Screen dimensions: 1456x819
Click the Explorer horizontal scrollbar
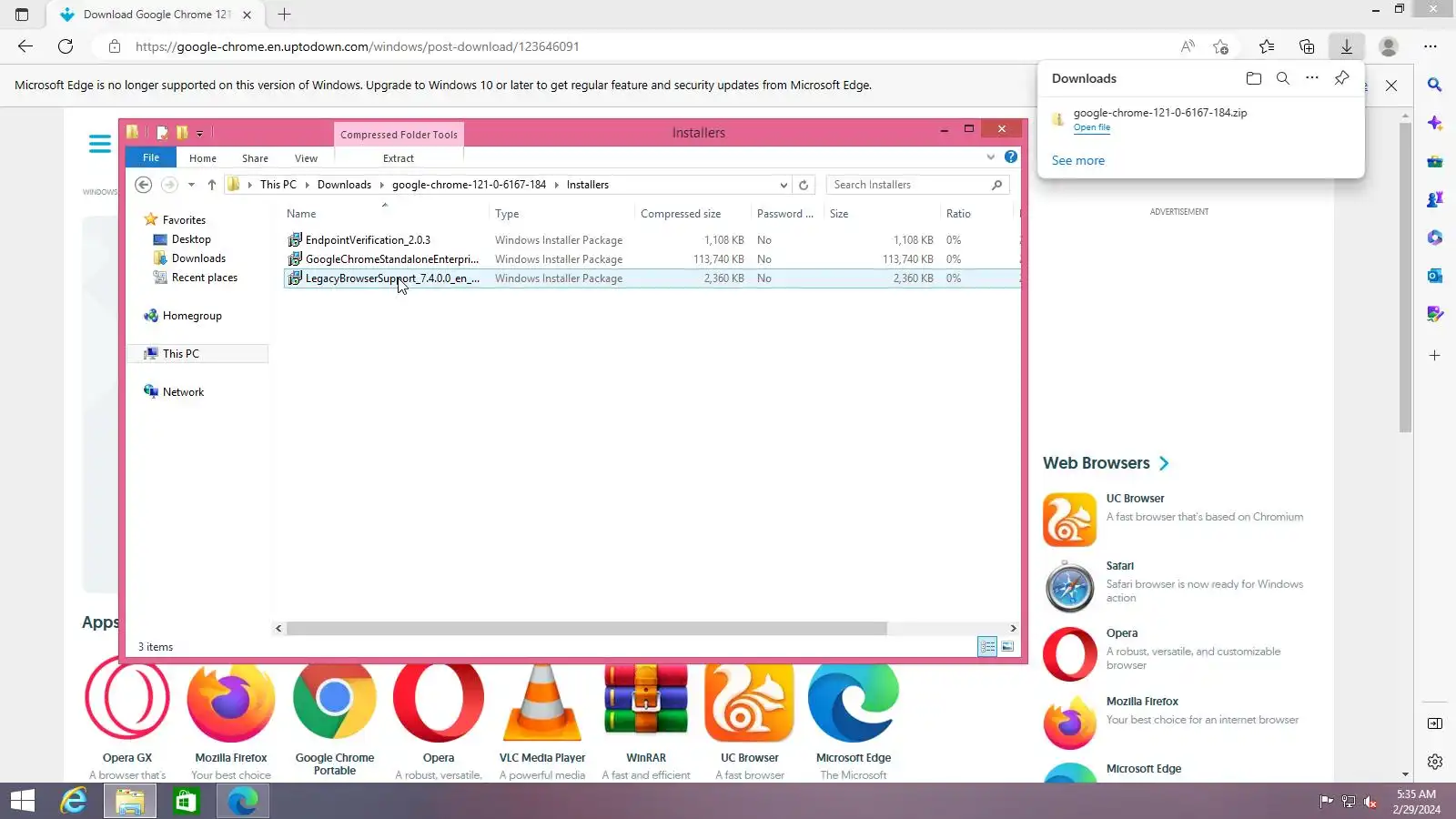click(x=586, y=629)
